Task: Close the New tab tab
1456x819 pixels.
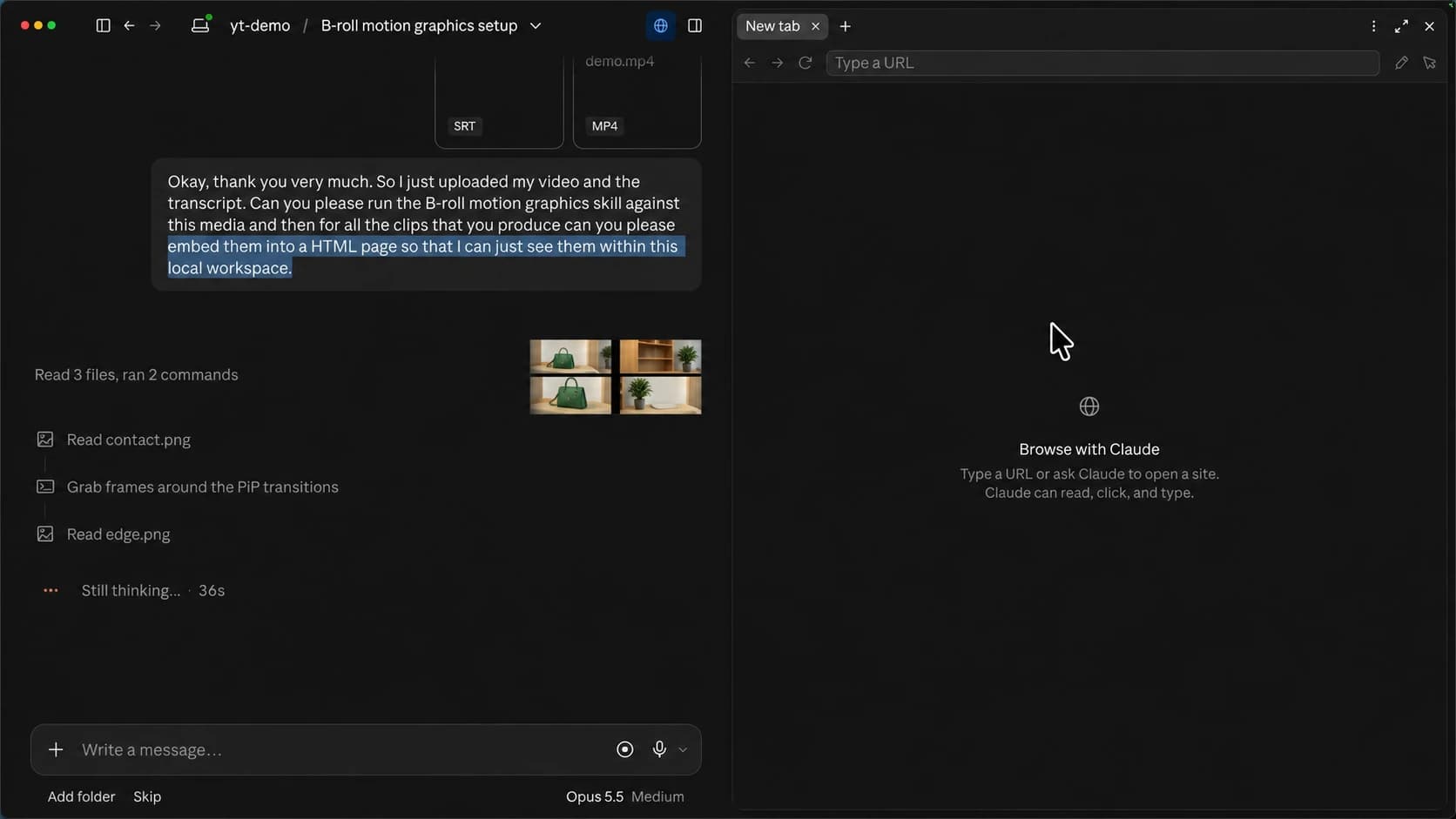Action: point(816,26)
